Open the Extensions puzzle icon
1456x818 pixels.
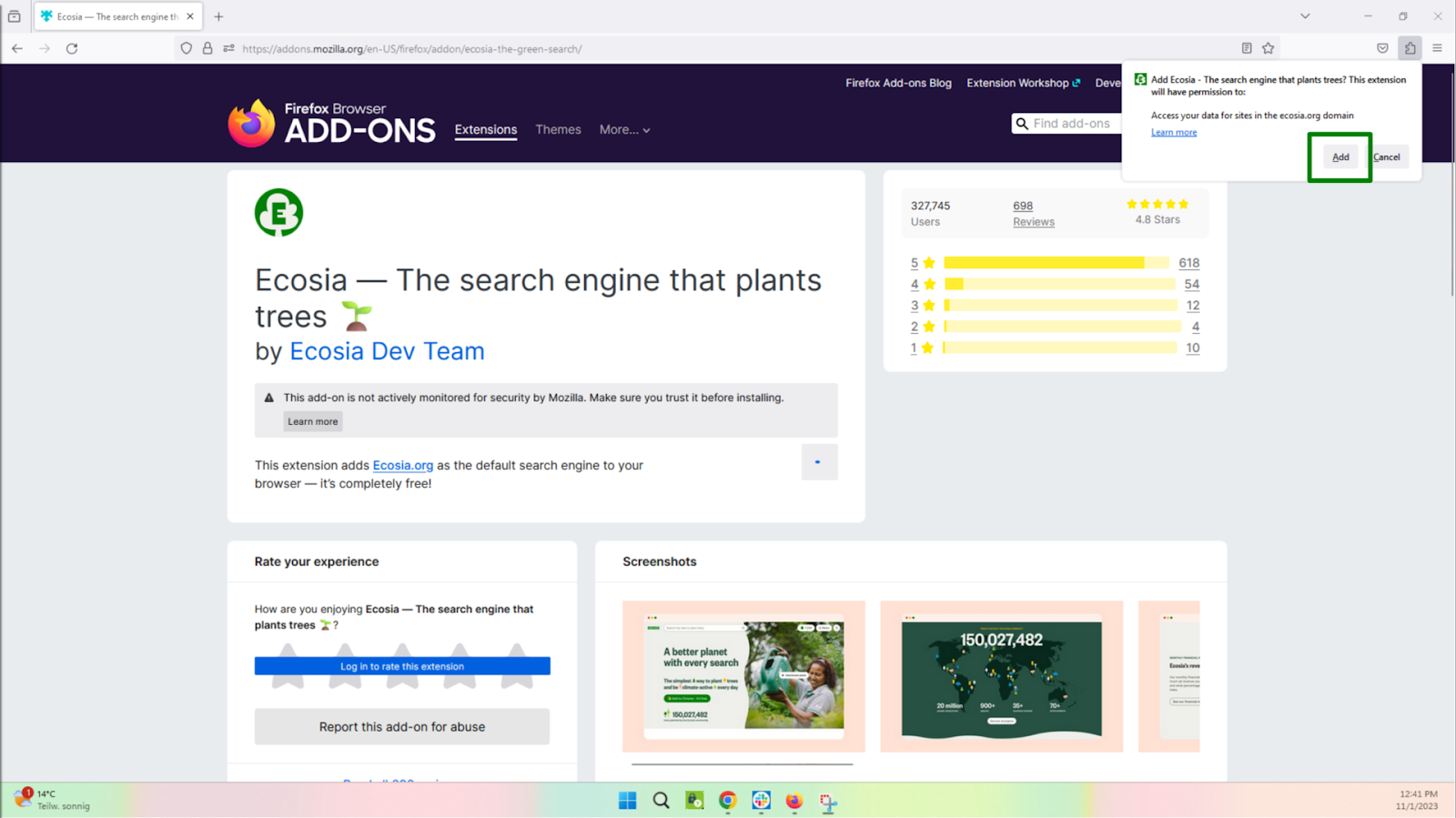[1410, 48]
